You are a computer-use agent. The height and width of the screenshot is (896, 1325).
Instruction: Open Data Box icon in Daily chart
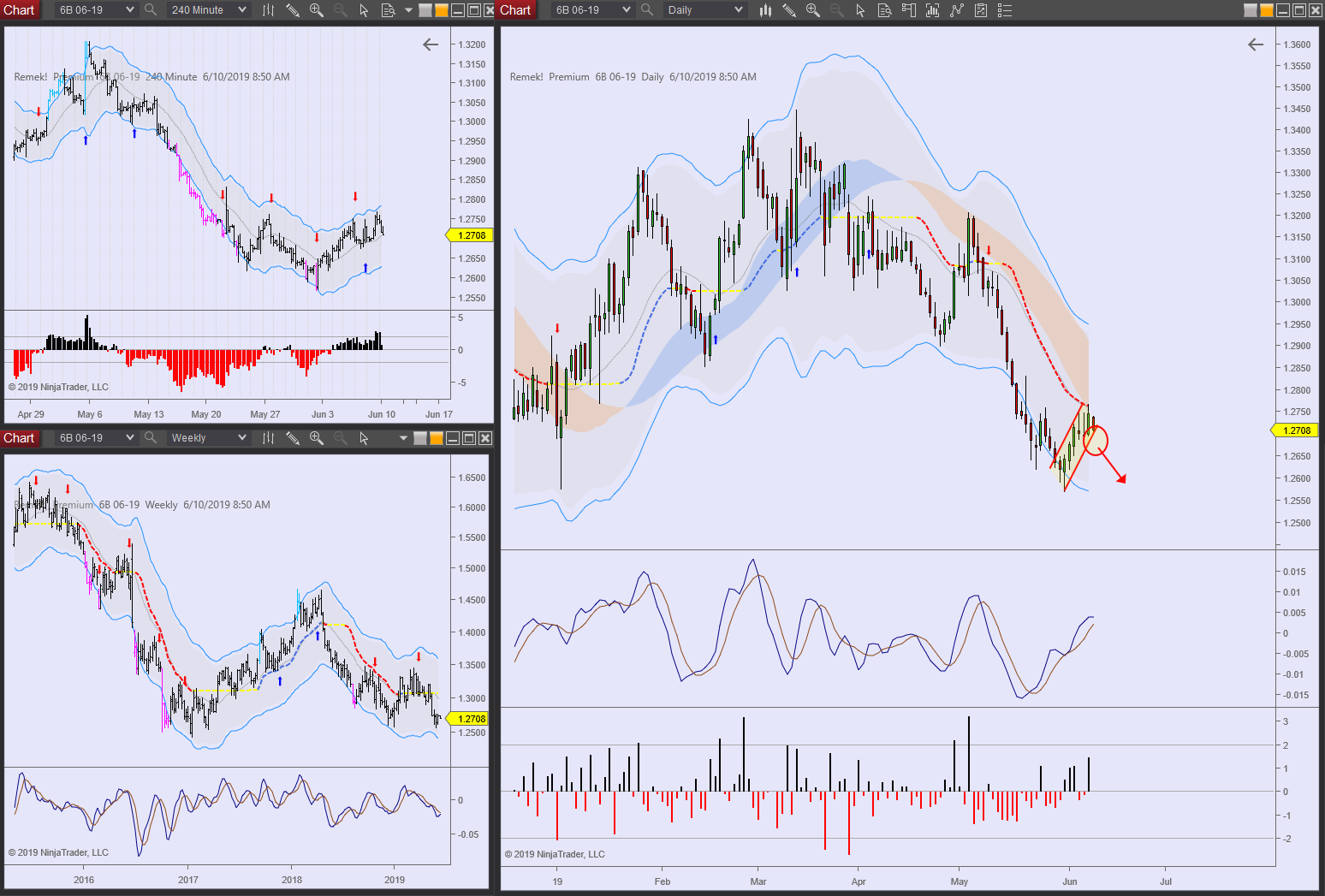pos(884,9)
